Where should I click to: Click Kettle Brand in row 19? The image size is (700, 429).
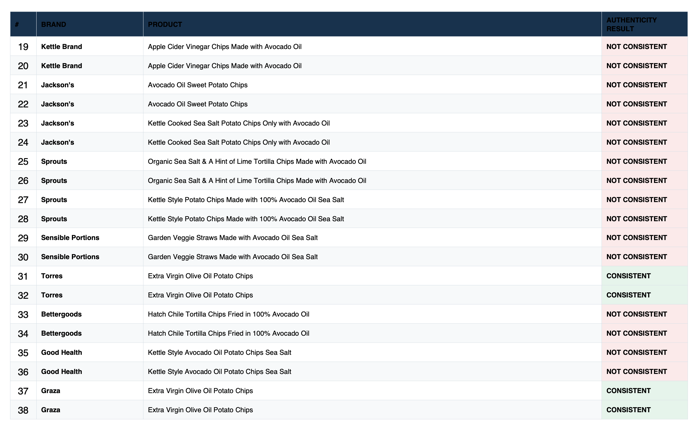point(62,47)
